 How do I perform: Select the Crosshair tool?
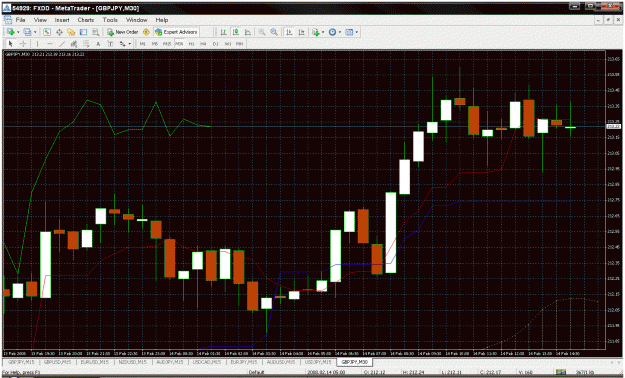coord(23,44)
